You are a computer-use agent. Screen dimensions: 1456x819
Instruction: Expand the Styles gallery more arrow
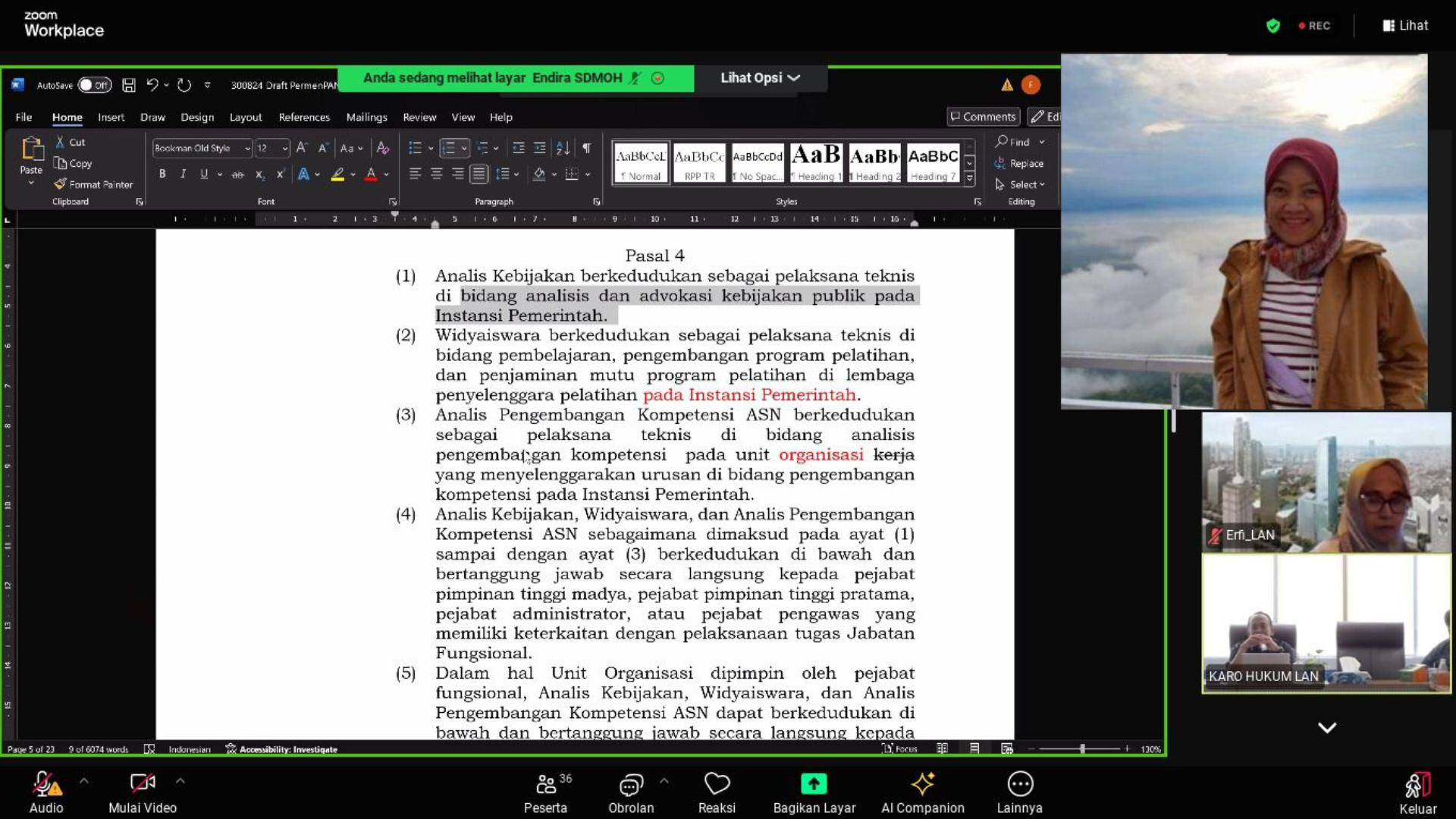(x=969, y=178)
